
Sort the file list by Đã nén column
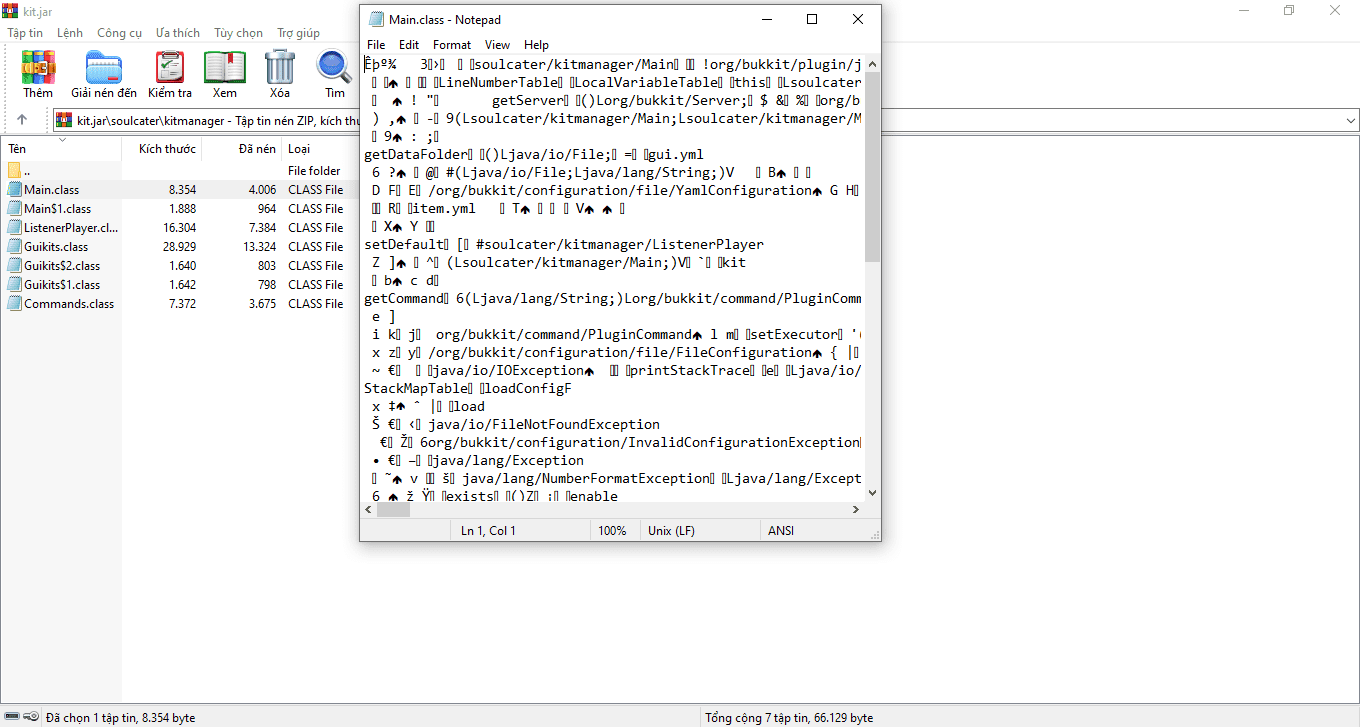point(241,149)
